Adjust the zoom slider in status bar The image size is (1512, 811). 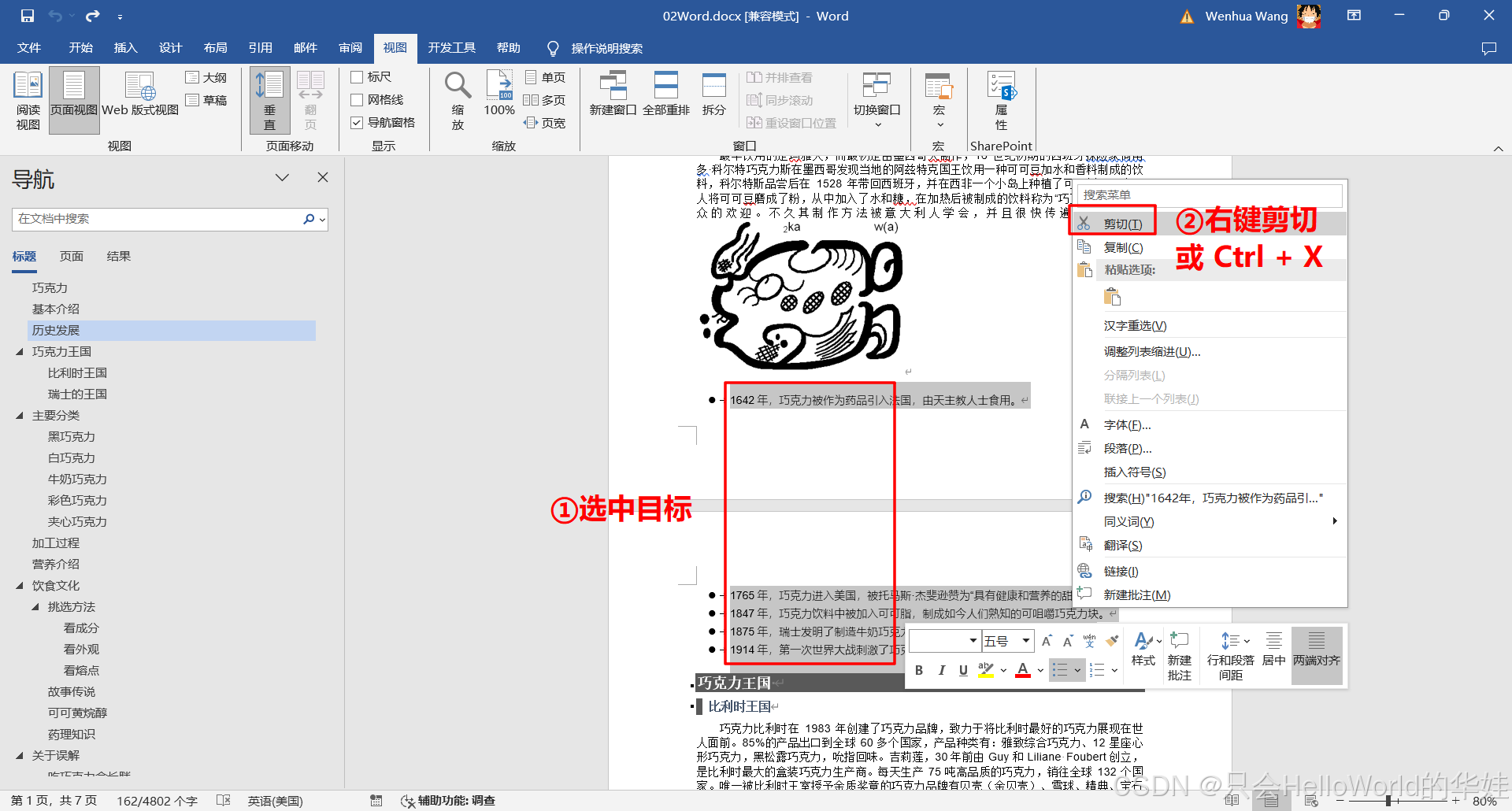point(1388,801)
